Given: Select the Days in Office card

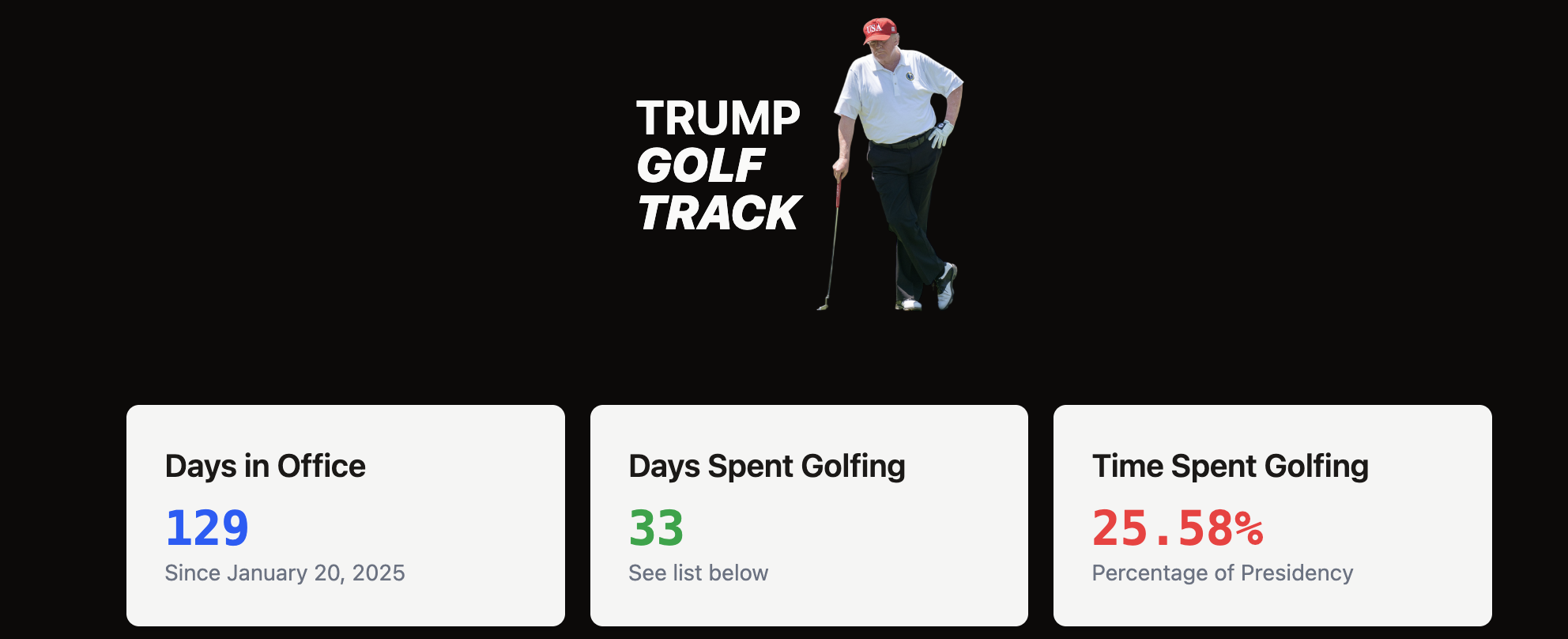Looking at the screenshot, I should click(x=345, y=516).
